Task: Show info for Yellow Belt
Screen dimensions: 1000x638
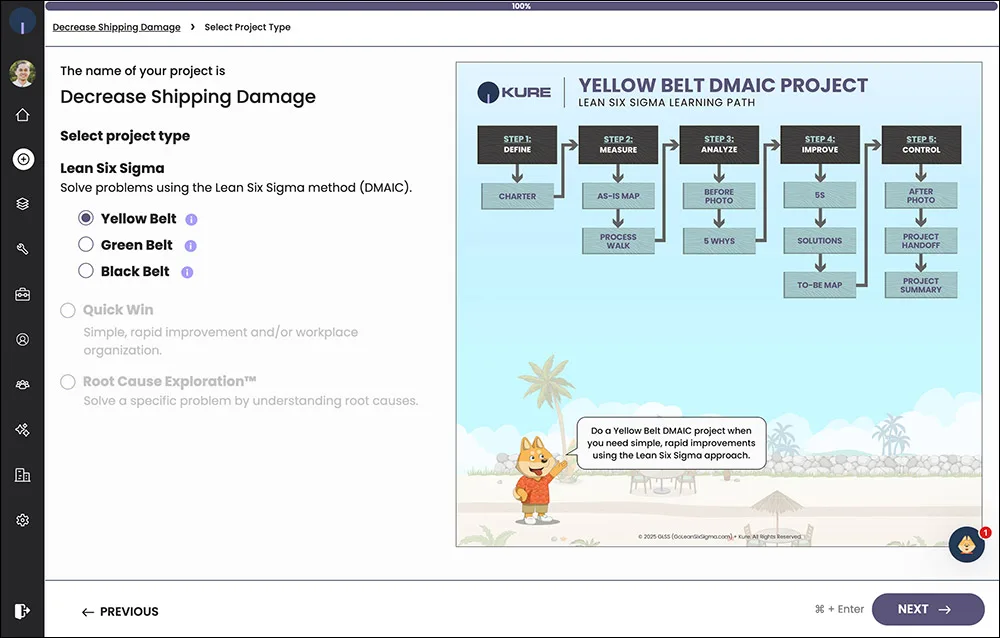Action: tap(191, 219)
